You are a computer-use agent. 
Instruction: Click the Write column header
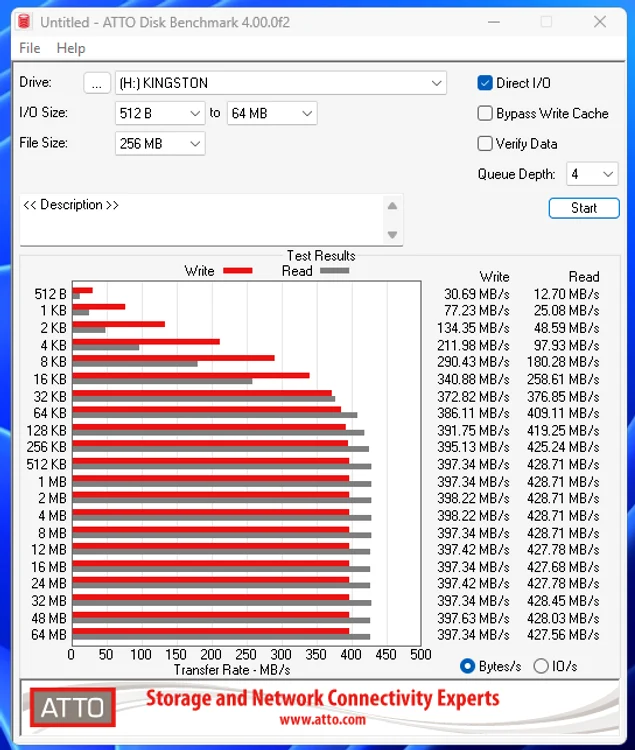[x=494, y=276]
